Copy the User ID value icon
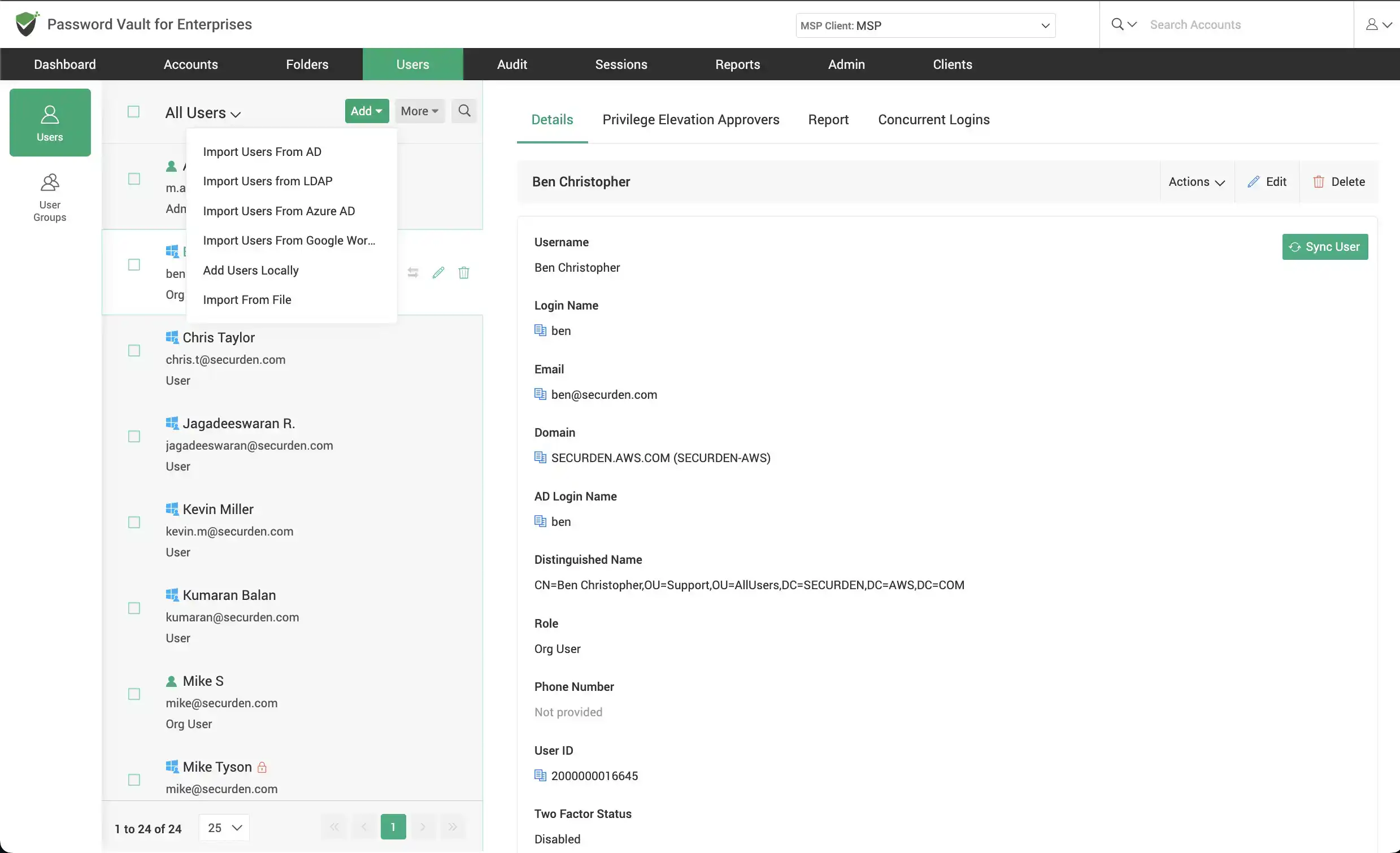The image size is (1400, 853). 540,775
